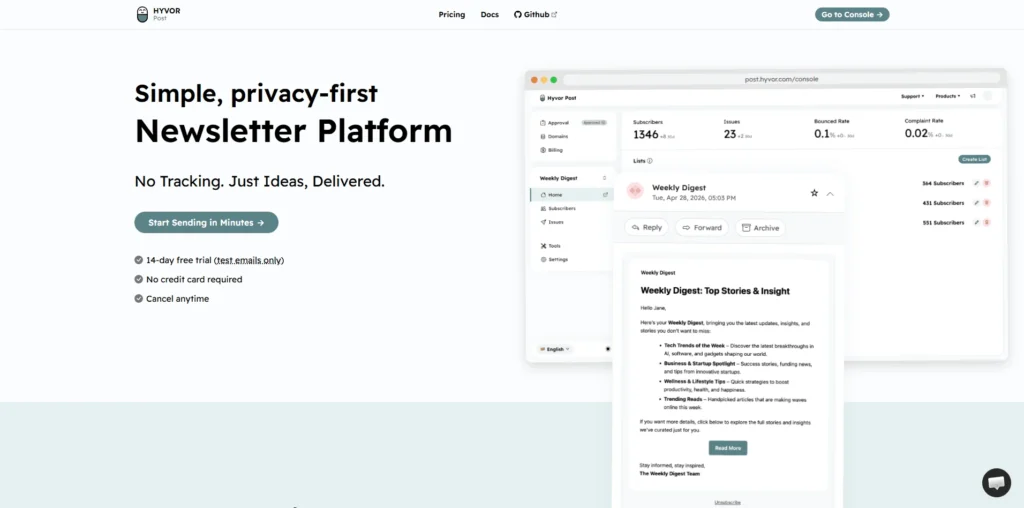This screenshot has height=508, width=1024.
Task: Open the Pricing page
Action: pyautogui.click(x=452, y=14)
